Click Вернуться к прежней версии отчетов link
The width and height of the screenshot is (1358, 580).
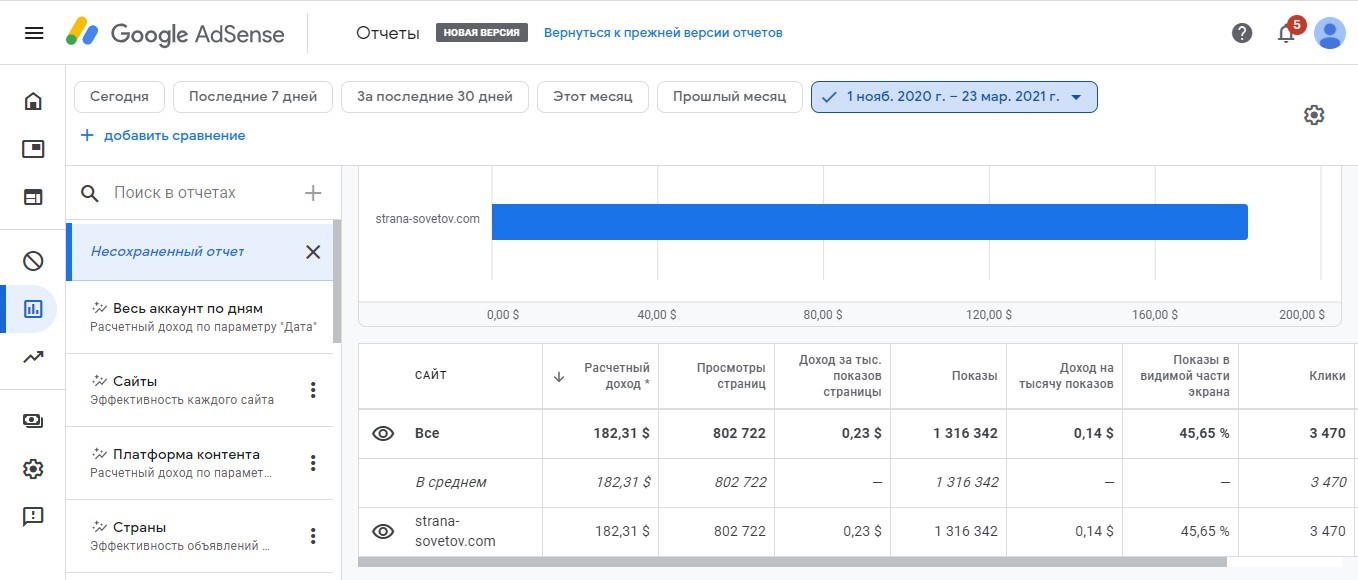[663, 33]
